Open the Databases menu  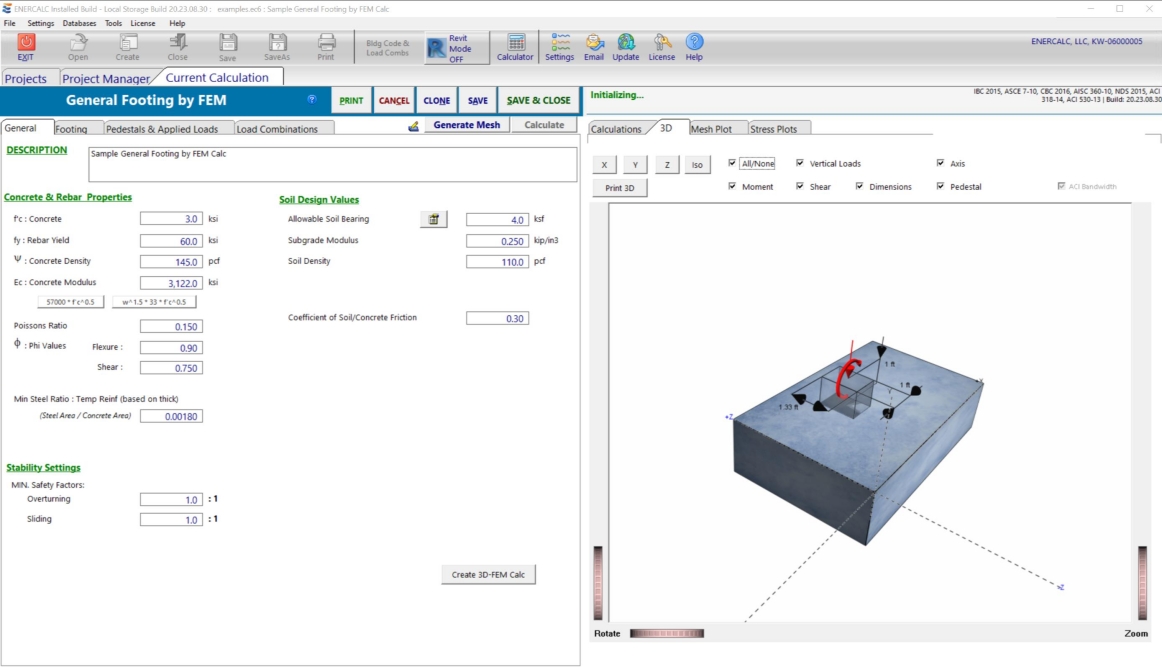coord(79,23)
